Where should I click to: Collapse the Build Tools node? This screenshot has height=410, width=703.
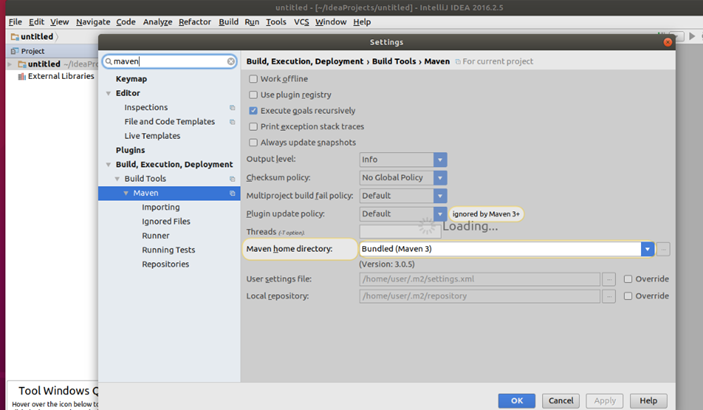[x=117, y=179]
